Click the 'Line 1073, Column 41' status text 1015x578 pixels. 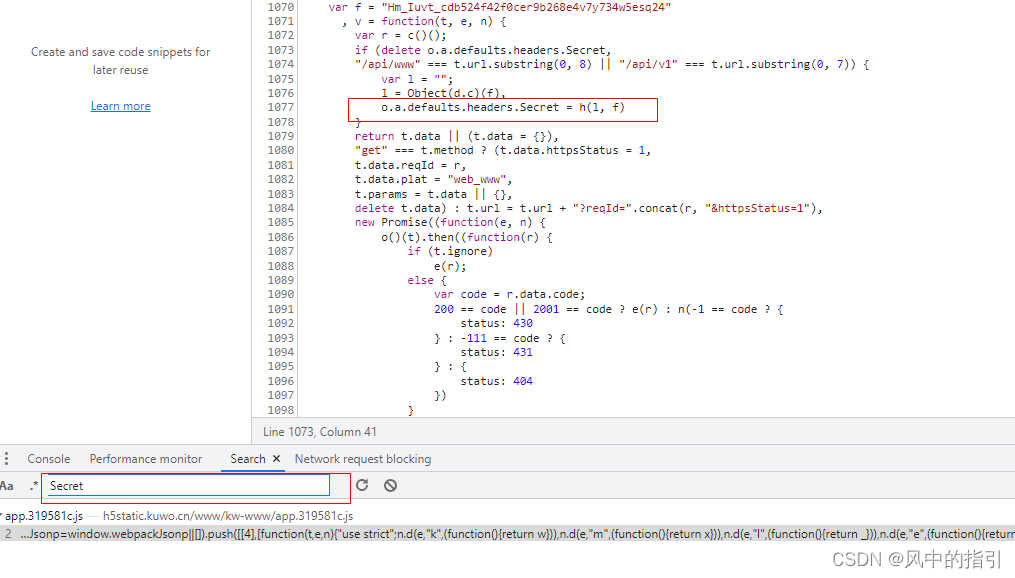pos(320,432)
